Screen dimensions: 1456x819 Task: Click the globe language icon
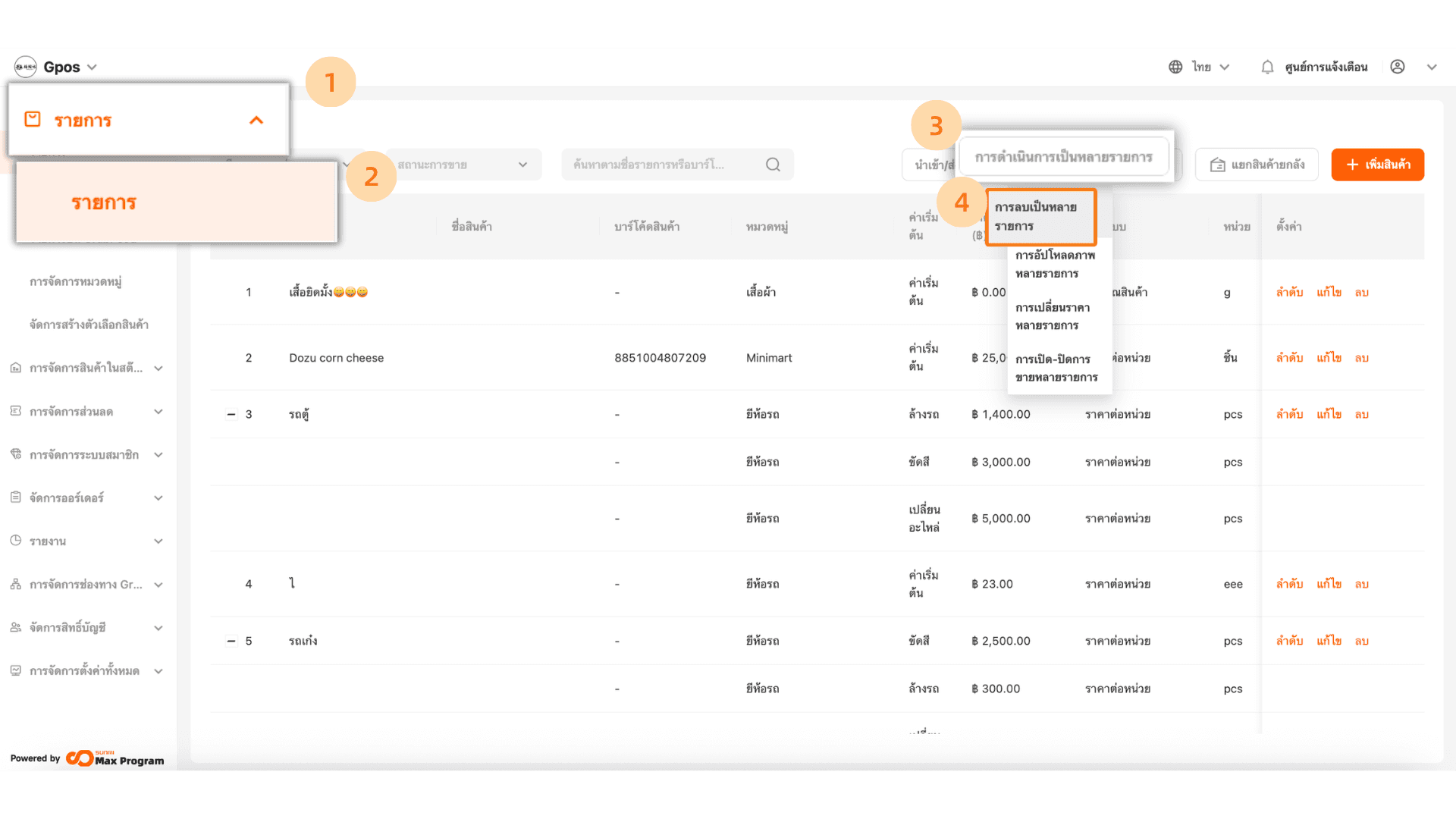pos(1175,67)
